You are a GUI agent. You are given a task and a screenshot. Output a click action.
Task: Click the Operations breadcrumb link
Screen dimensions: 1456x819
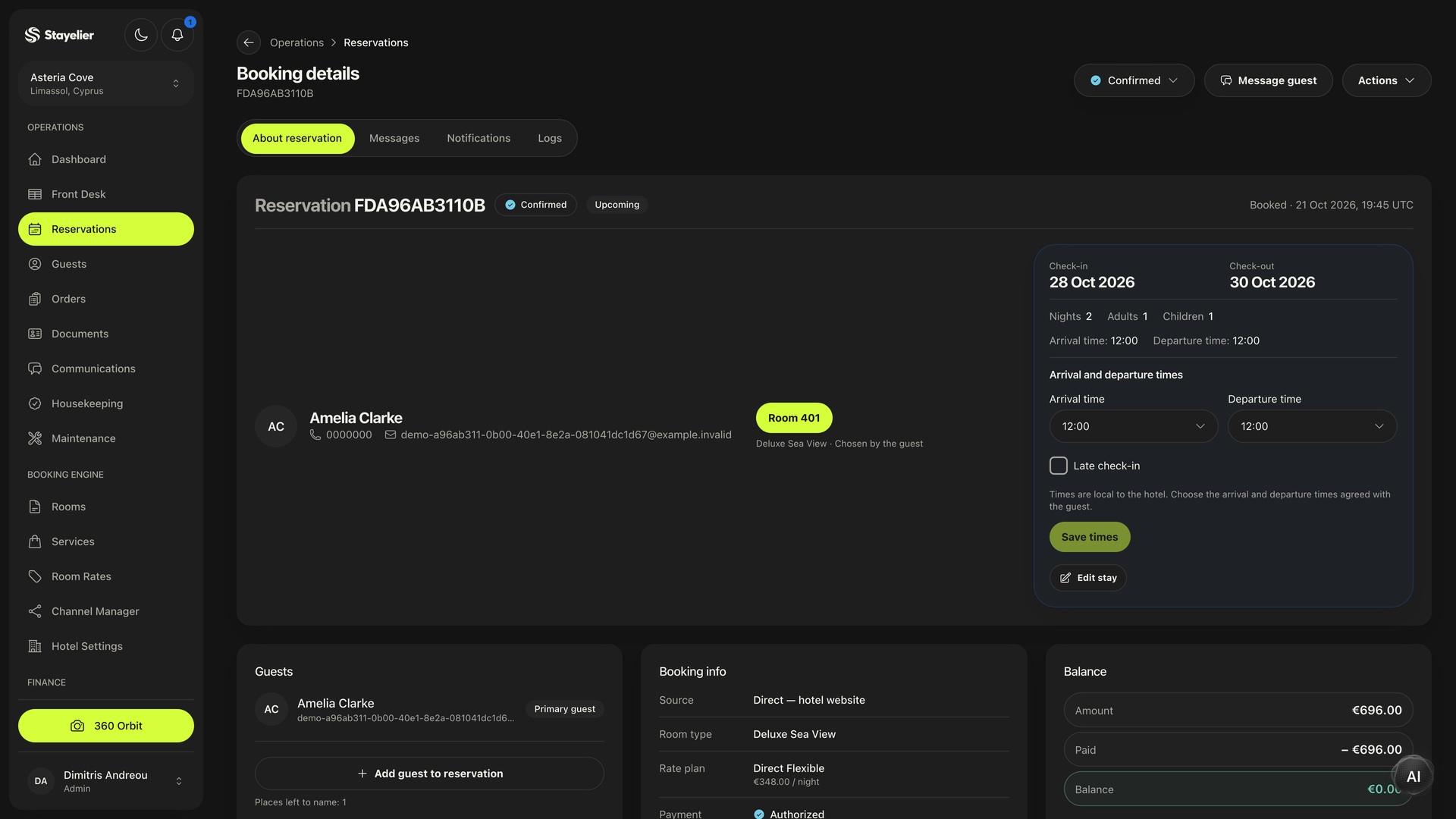297,42
